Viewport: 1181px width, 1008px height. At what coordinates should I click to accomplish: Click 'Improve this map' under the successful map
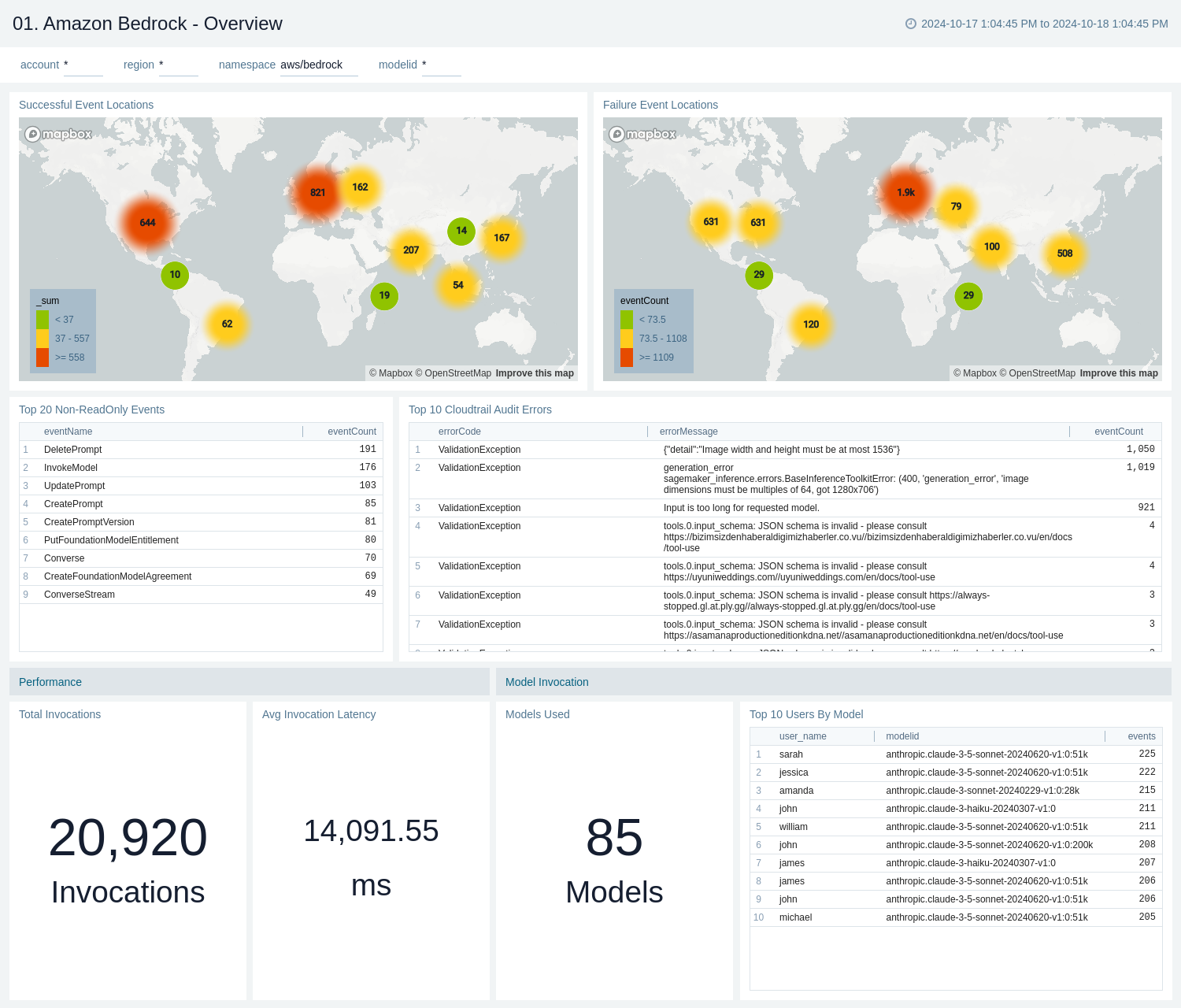(535, 373)
